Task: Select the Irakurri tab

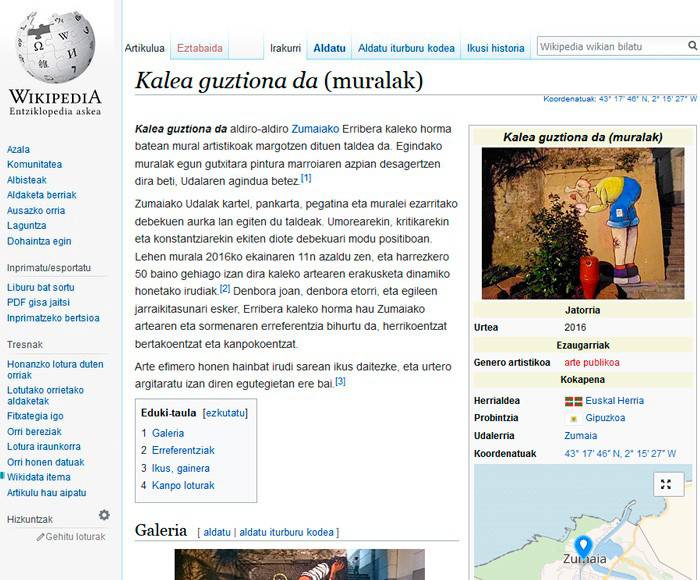Action: [x=285, y=48]
